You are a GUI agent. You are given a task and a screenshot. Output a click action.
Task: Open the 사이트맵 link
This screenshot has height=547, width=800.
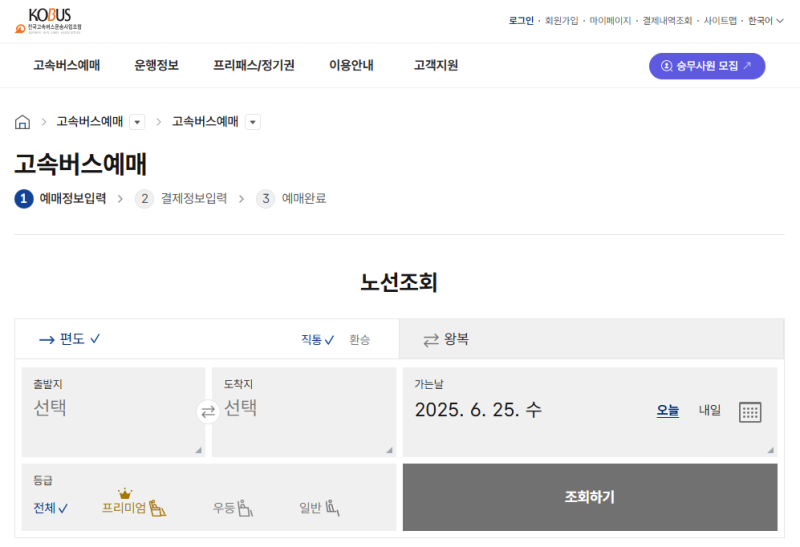720,20
